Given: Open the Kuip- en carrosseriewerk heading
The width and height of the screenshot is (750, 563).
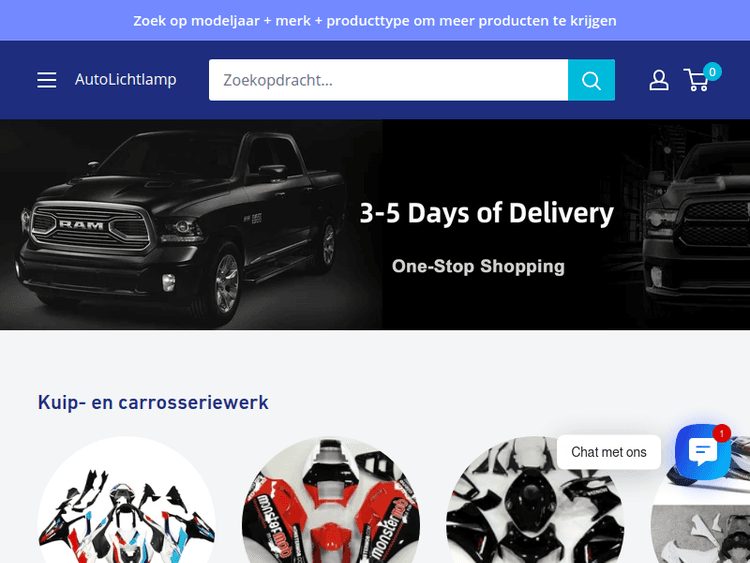Looking at the screenshot, I should [153, 402].
